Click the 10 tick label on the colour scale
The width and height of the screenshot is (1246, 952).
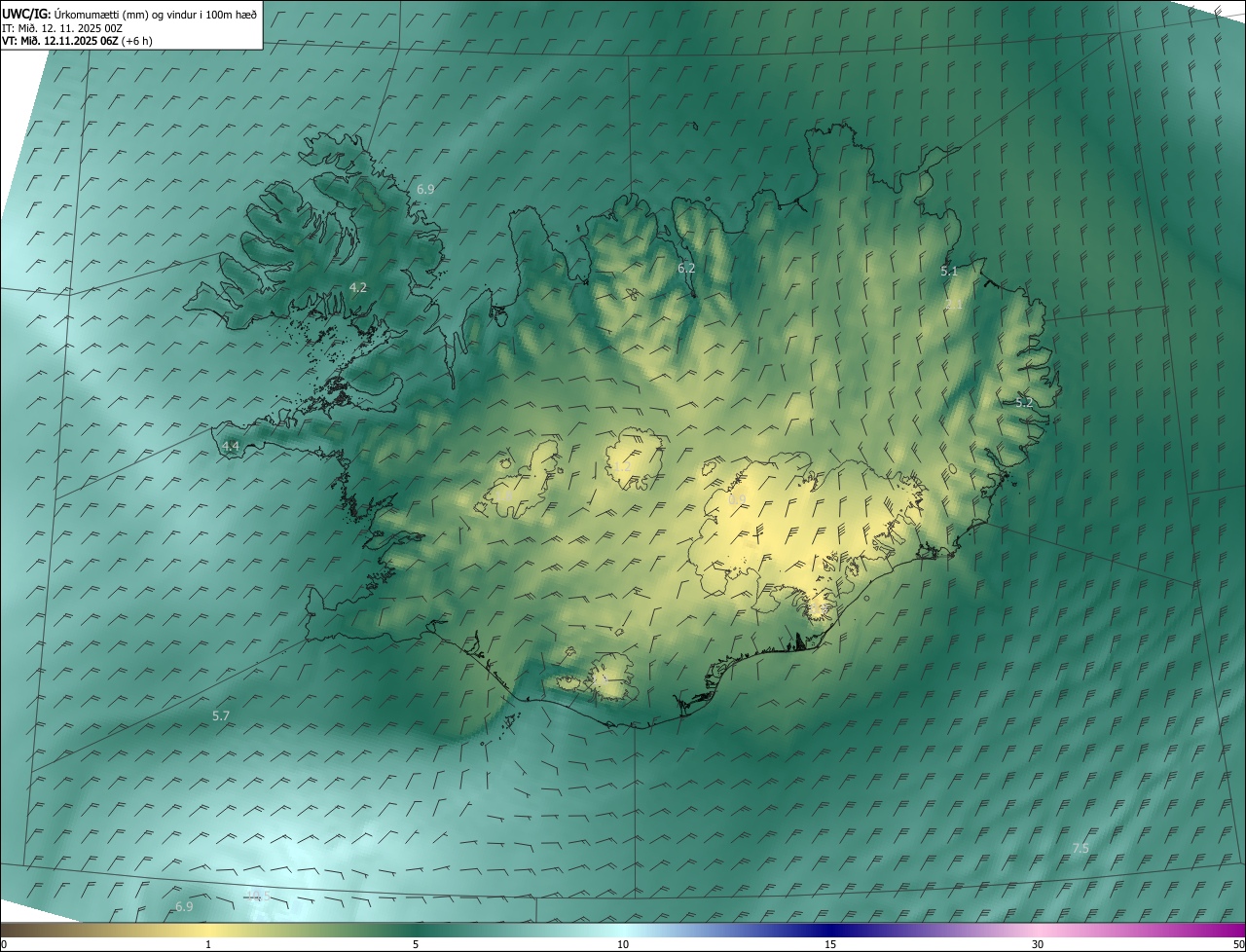[x=623, y=944]
